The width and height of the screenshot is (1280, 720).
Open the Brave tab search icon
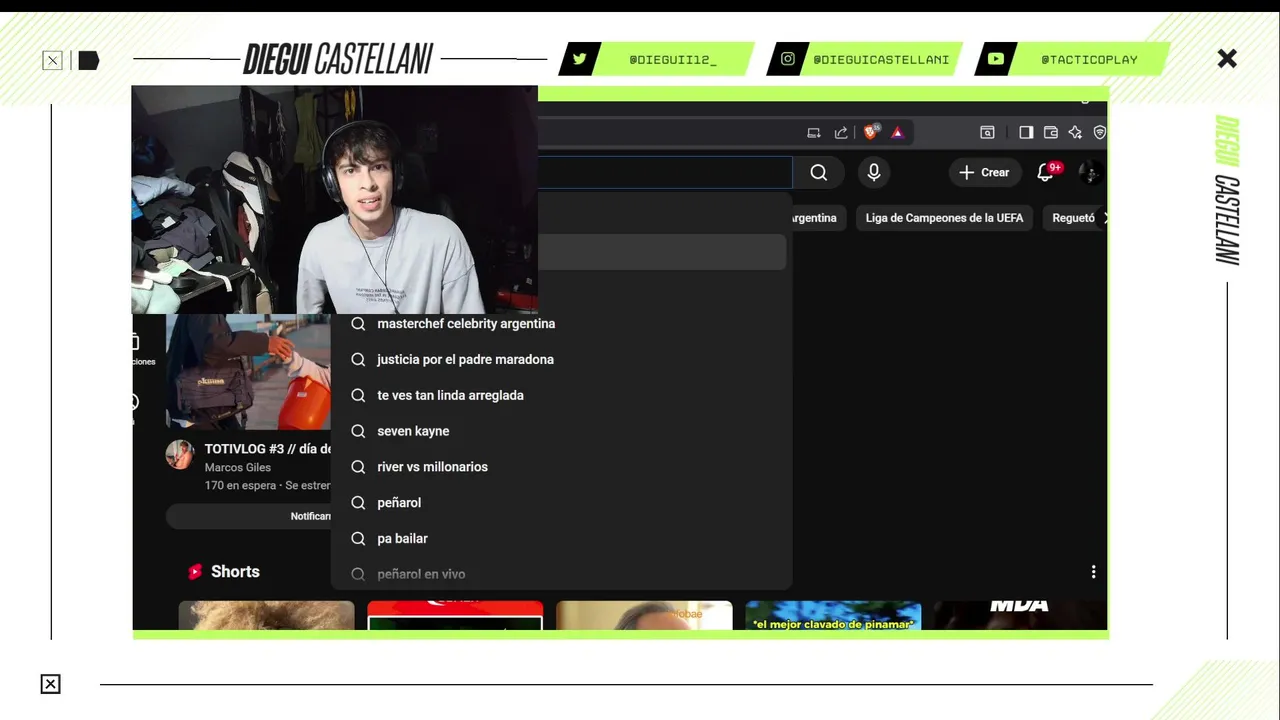[x=987, y=132]
